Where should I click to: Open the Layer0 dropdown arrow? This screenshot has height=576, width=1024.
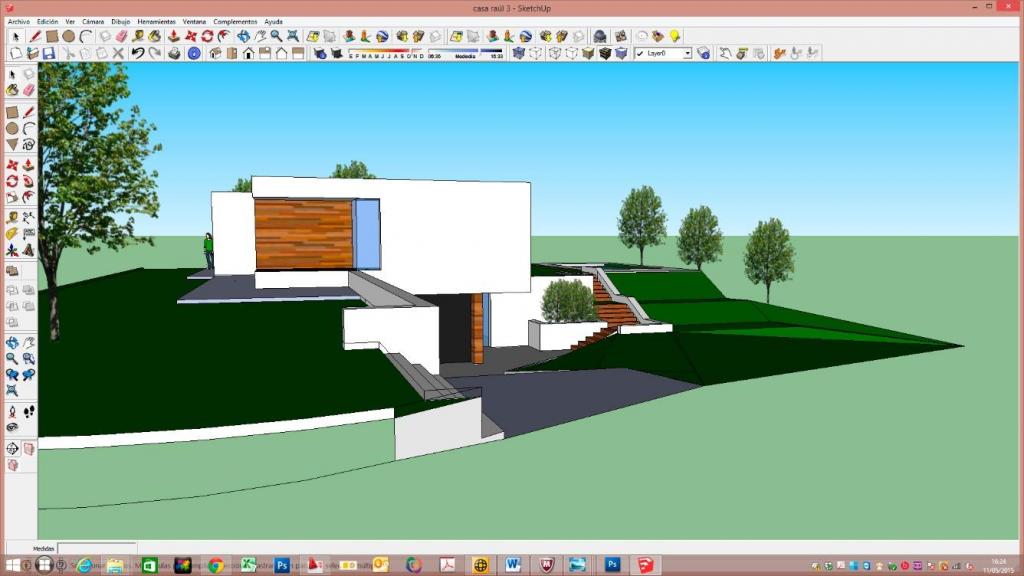coord(687,53)
